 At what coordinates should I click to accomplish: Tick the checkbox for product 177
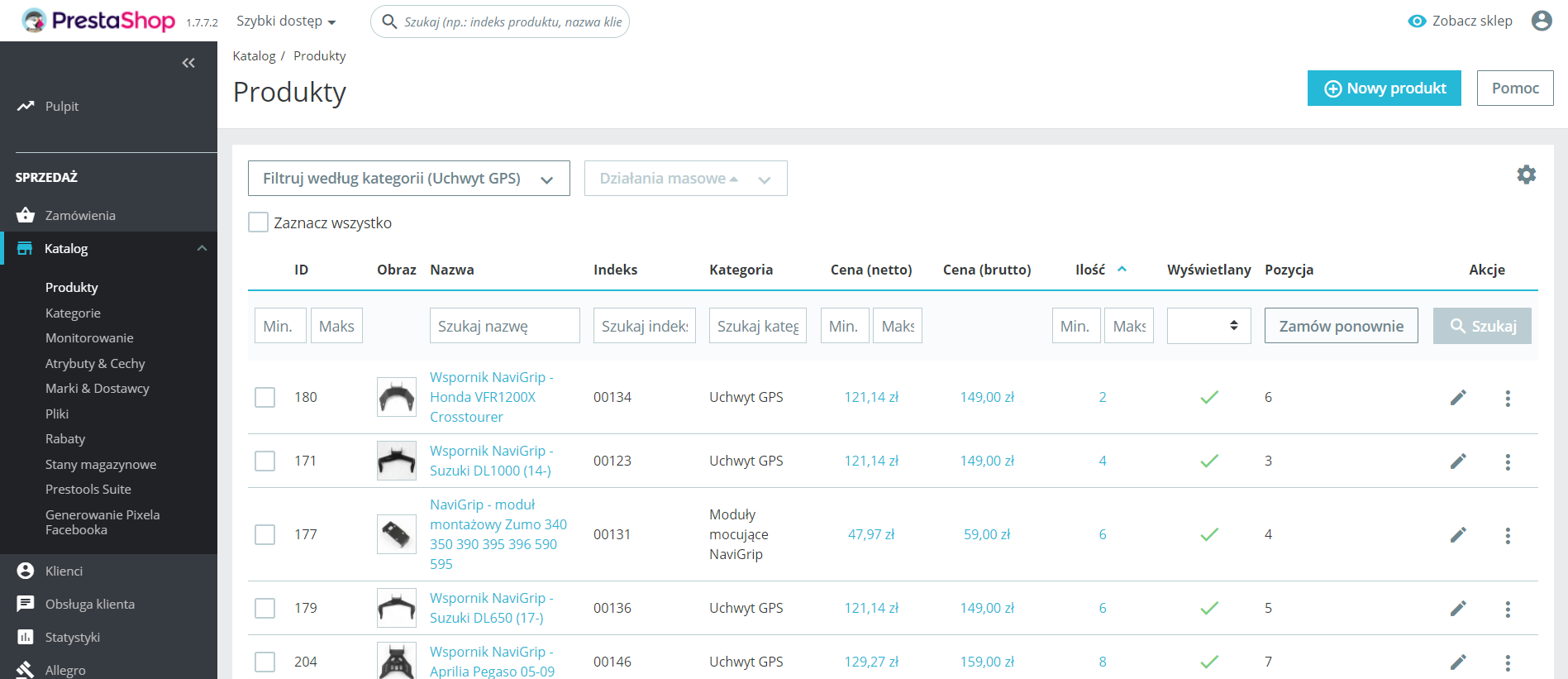click(x=265, y=534)
